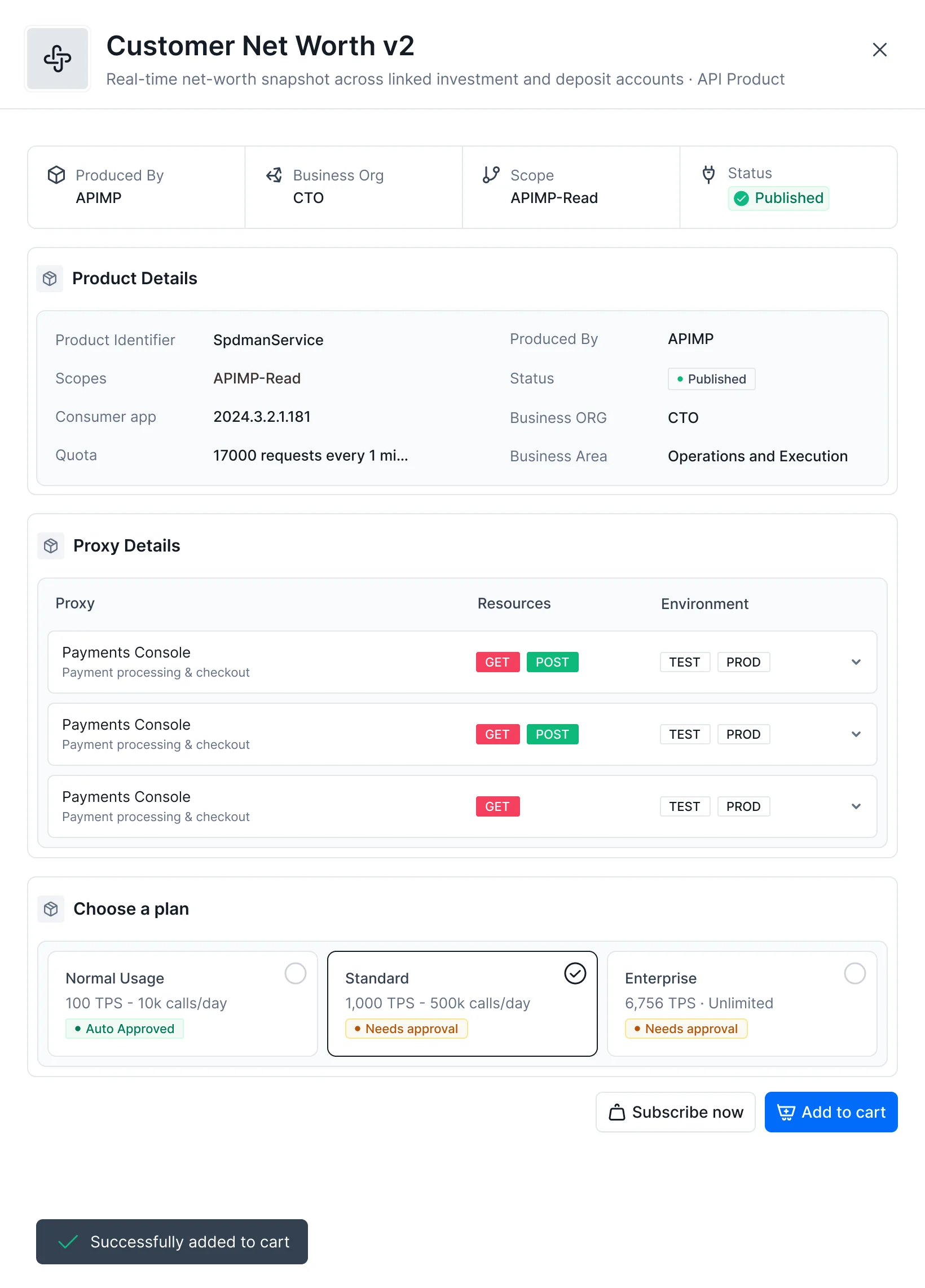Screen dimensions: 925x1288
Task: Click the Add to cart button
Action: click(831, 1113)
